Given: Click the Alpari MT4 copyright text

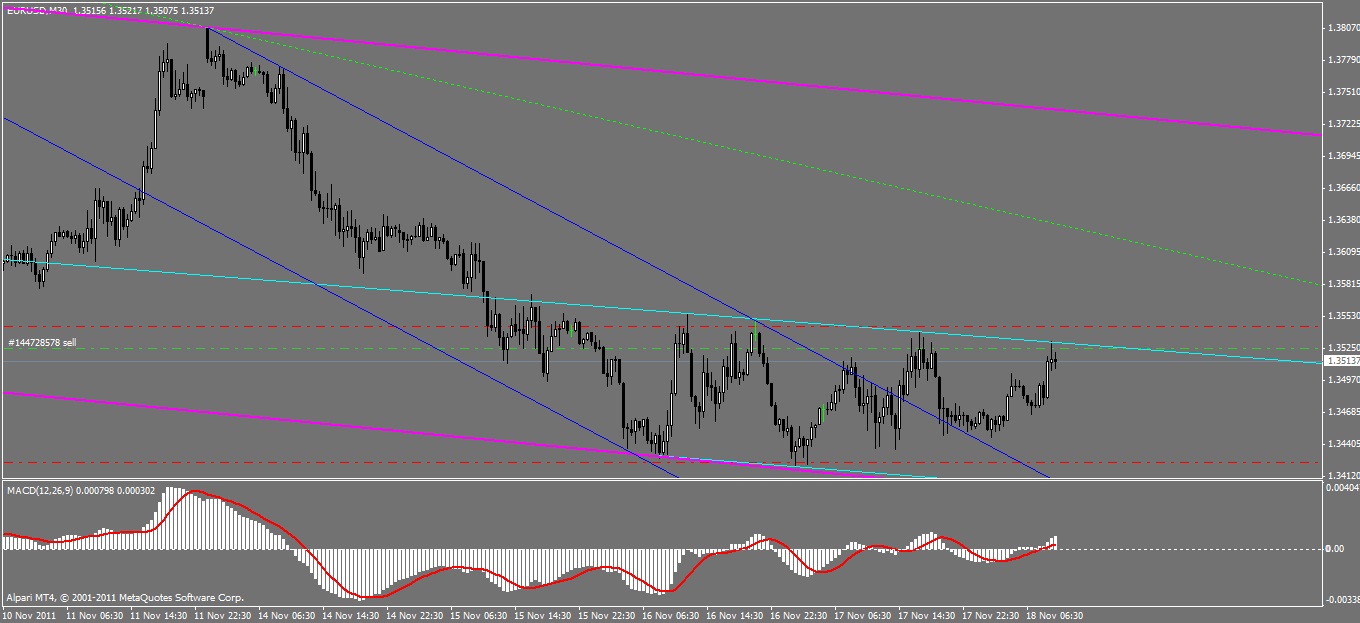Looking at the screenshot, I should [125, 598].
